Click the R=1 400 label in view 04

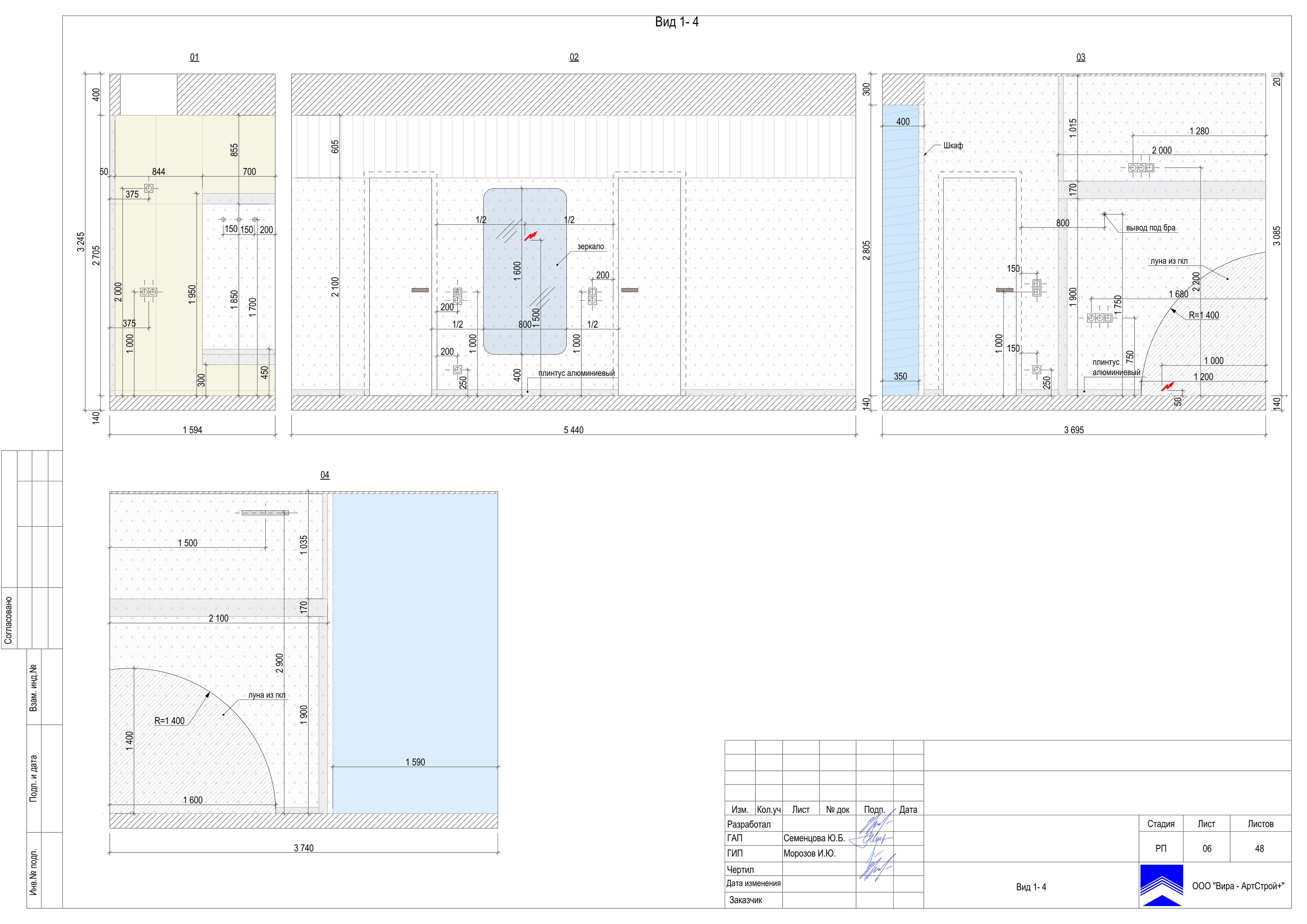[x=170, y=721]
